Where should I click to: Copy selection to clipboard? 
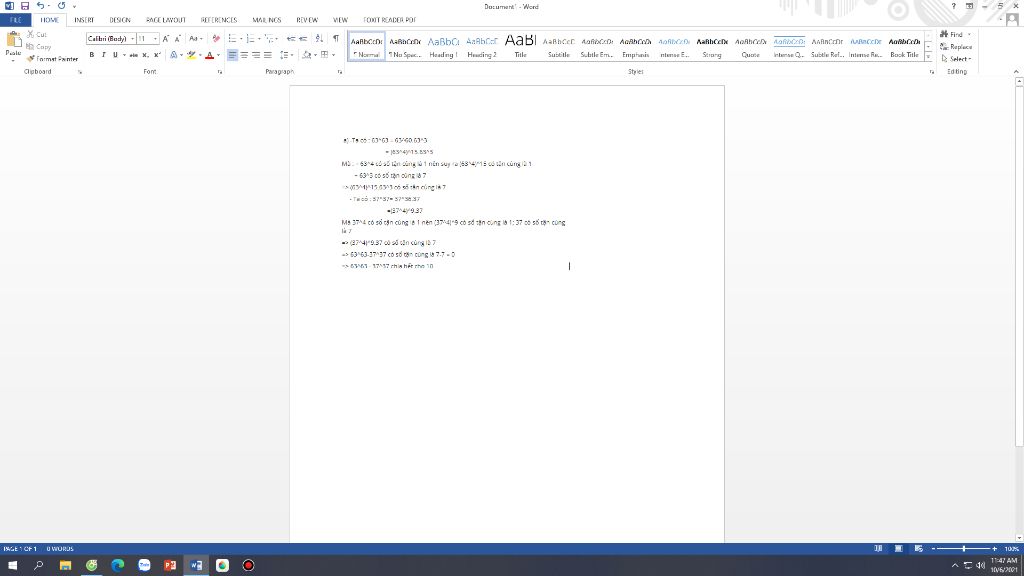pyautogui.click(x=39, y=46)
